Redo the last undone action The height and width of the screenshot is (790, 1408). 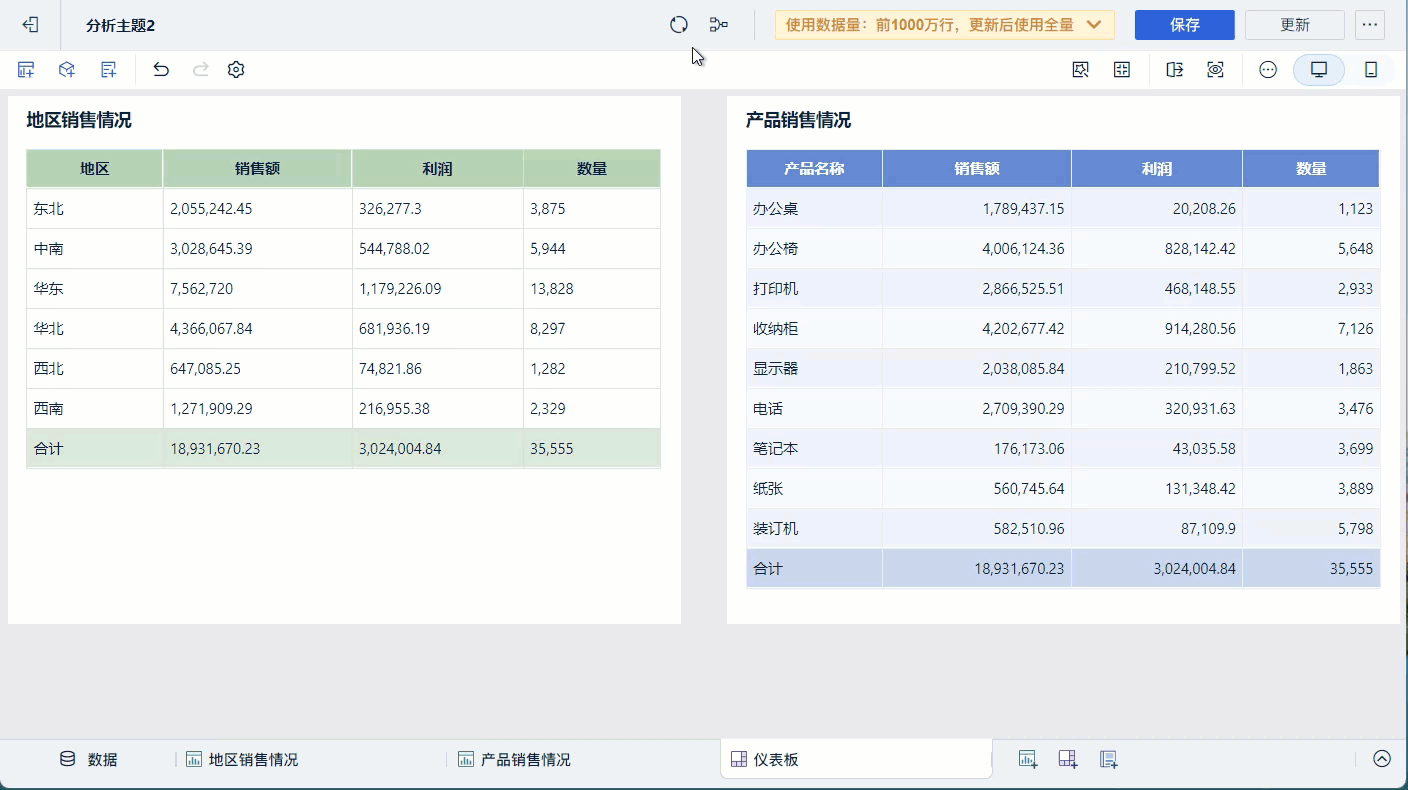(x=200, y=69)
